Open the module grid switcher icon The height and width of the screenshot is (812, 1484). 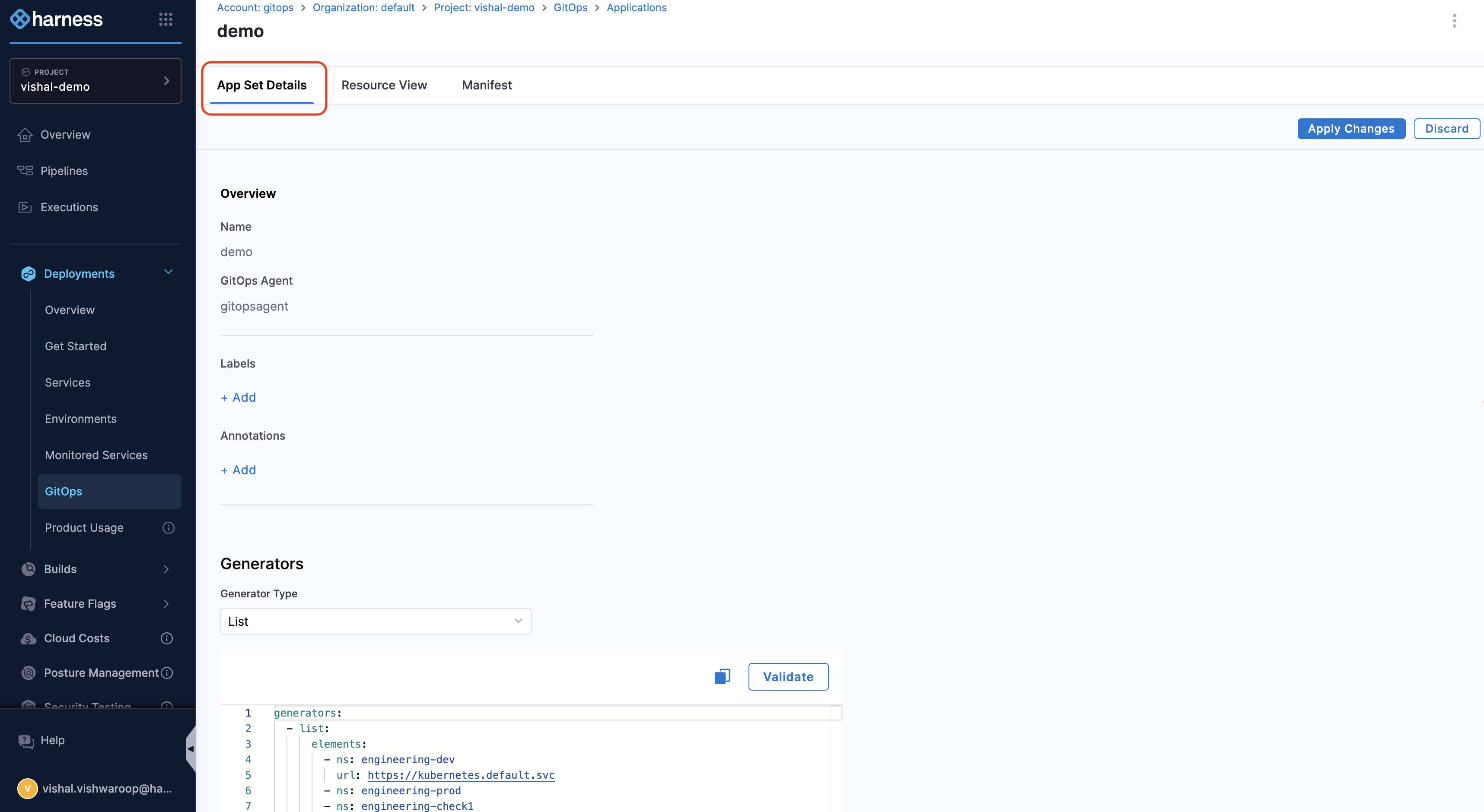pos(166,19)
